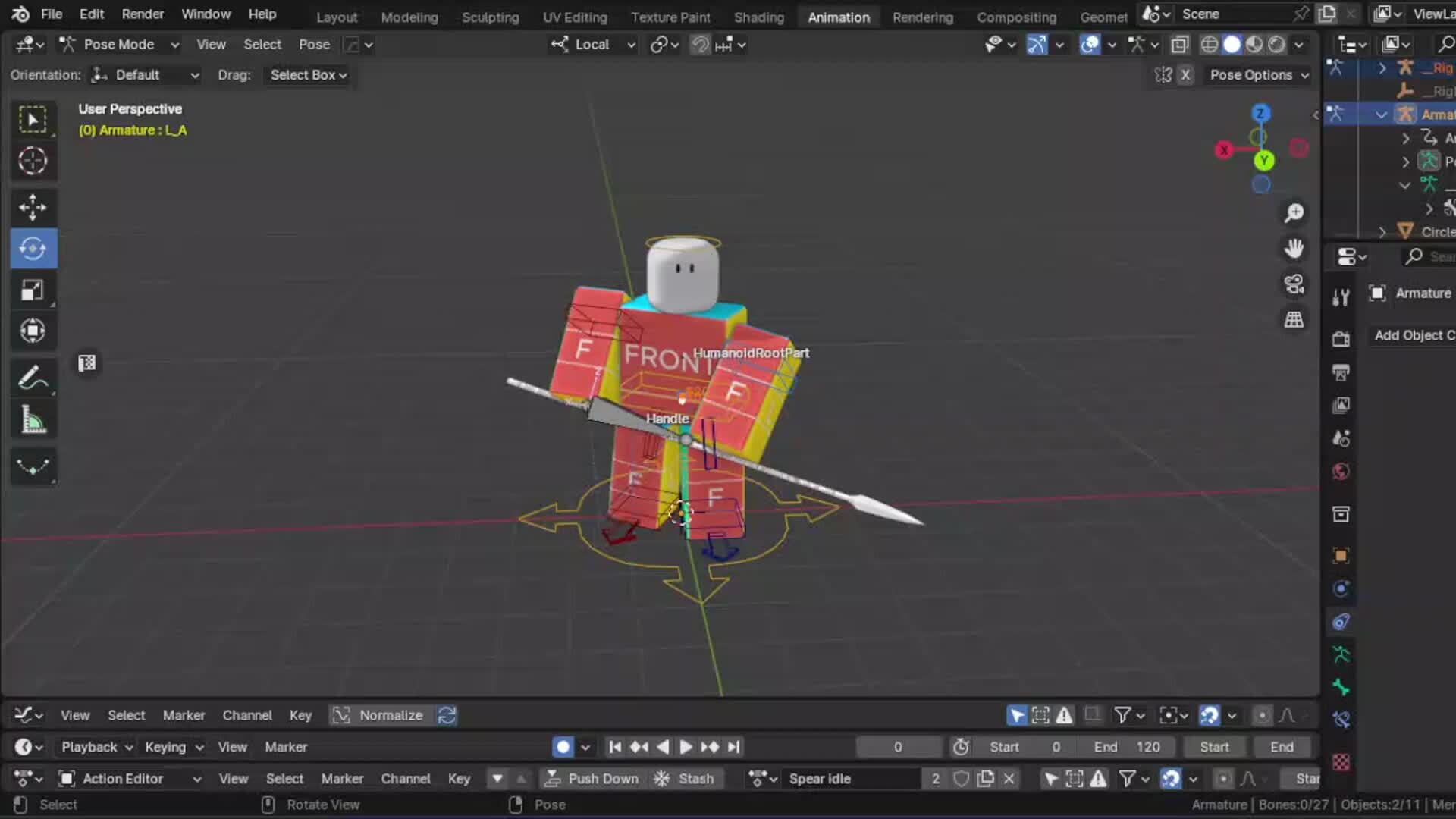Screen dimensions: 1456x819
Task: Toggle perspective/orthographic grid icon
Action: [x=1294, y=319]
